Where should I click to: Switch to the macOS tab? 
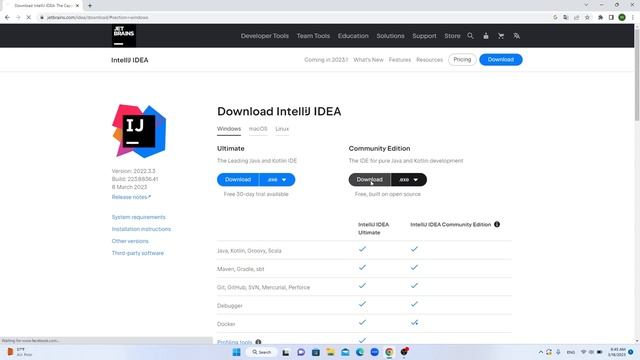point(258,129)
